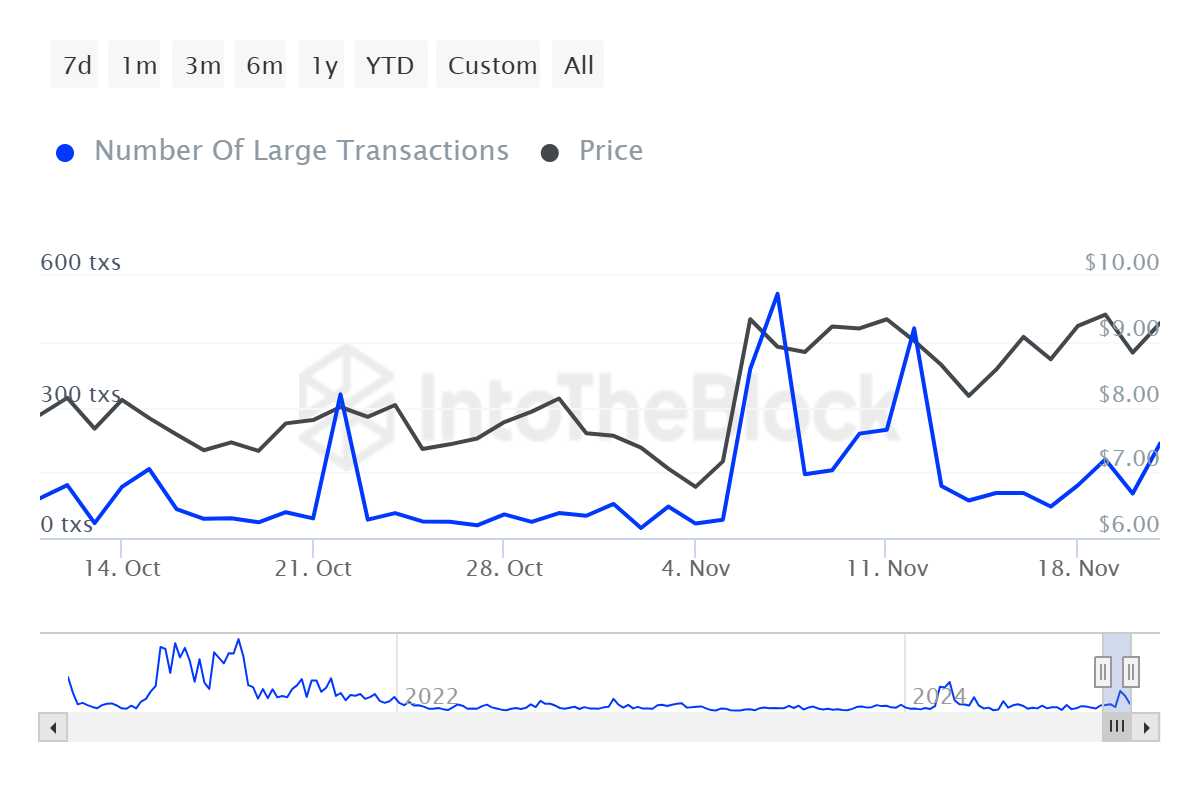Click the left navigator range handle
This screenshot has width=1200, height=800.
tap(1102, 671)
